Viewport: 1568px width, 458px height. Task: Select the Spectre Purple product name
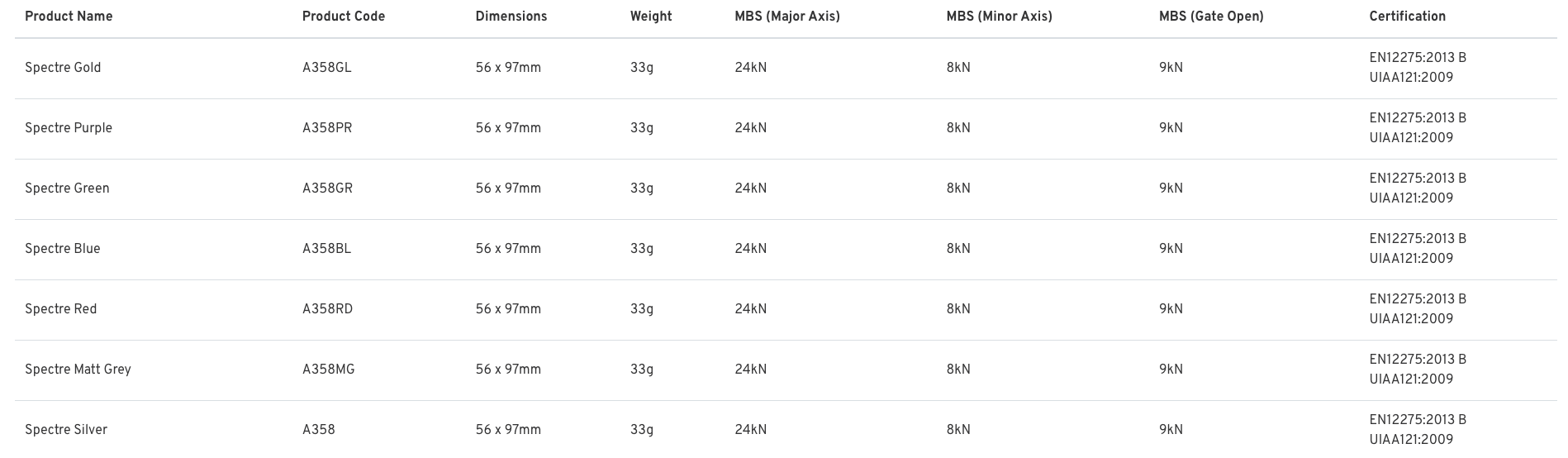pos(69,128)
